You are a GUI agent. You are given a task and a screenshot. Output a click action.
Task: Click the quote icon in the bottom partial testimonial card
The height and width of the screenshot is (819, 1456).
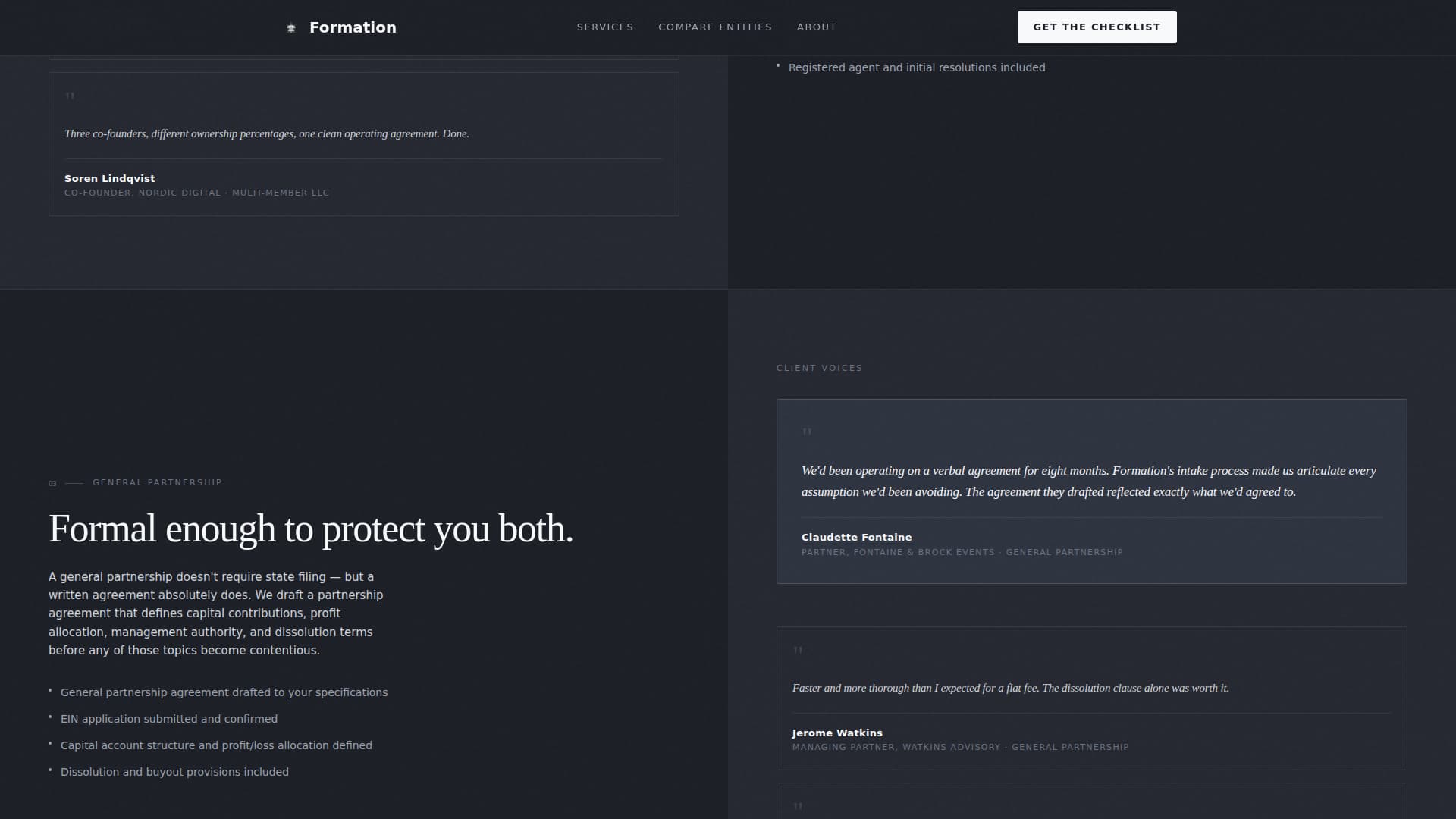[797, 807]
